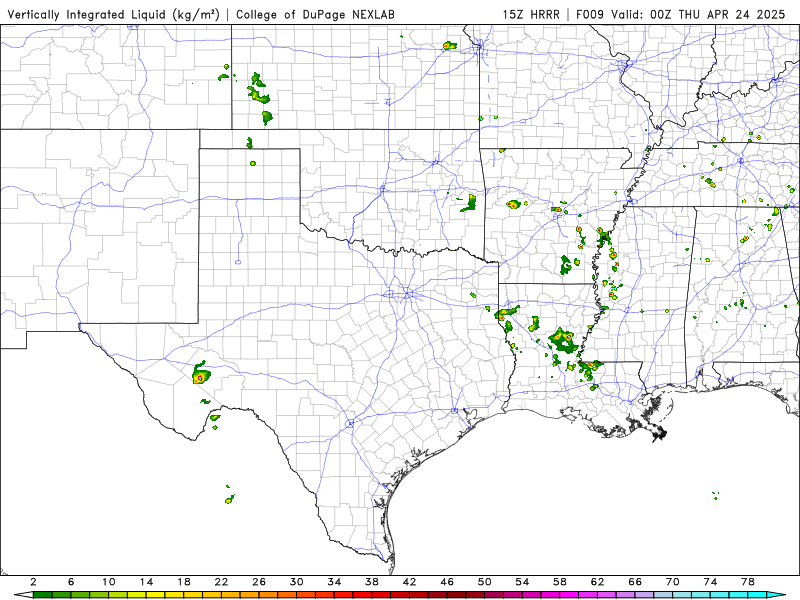The width and height of the screenshot is (800, 600).
Task: Click the color scale value '38'
Action: [372, 582]
